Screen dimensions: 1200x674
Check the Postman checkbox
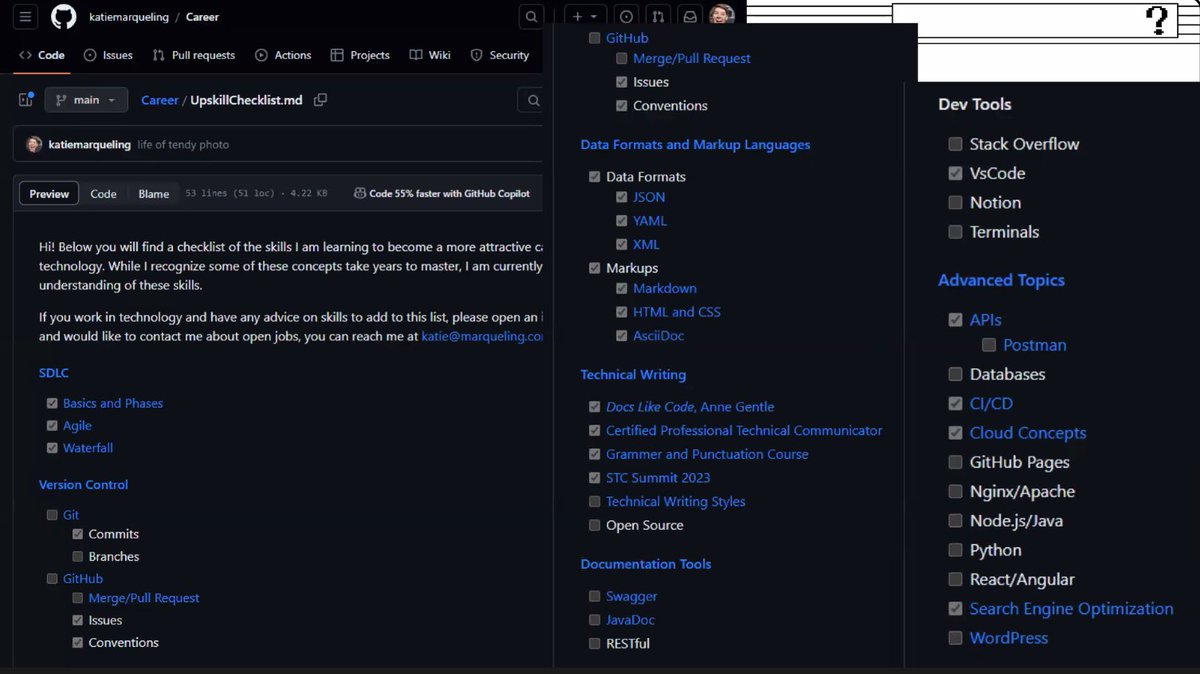[x=989, y=345]
